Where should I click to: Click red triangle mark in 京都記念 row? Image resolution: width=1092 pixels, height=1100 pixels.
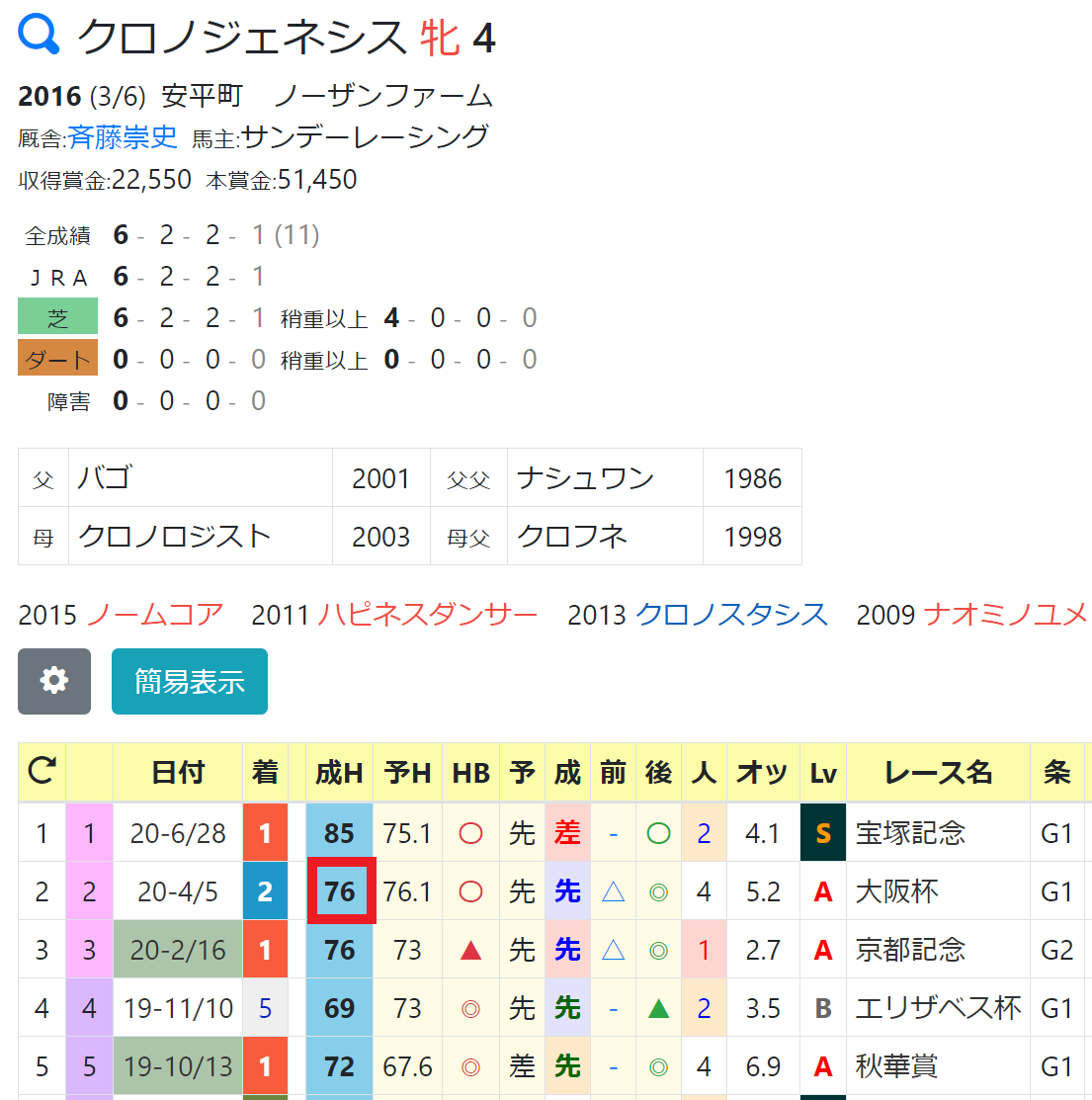[x=470, y=951]
